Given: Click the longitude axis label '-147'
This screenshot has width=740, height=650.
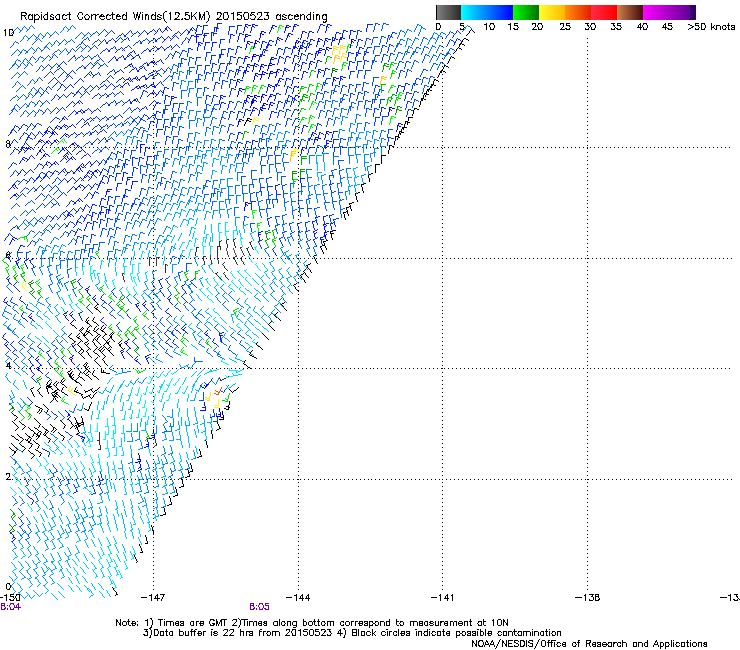Looking at the screenshot, I should 153,598.
